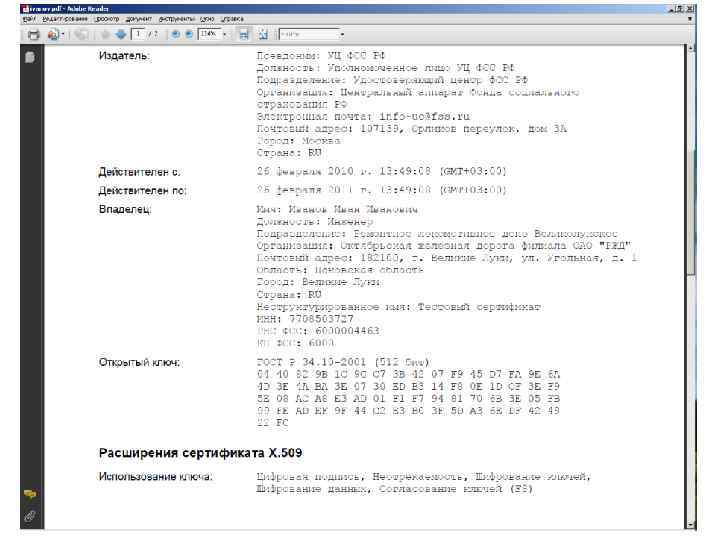Click the page number input field

point(138,34)
